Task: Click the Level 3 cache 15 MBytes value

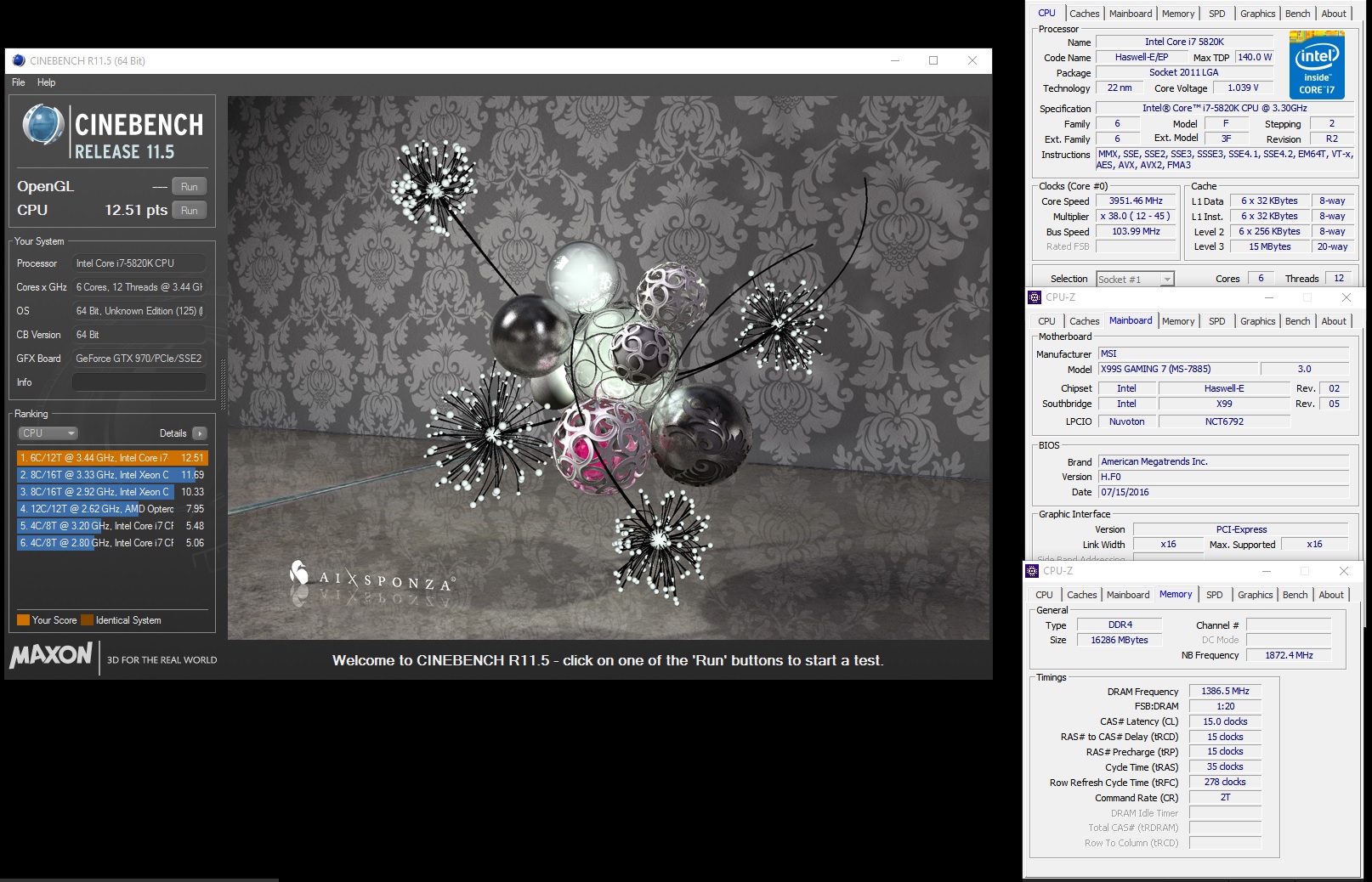Action: [x=1269, y=247]
